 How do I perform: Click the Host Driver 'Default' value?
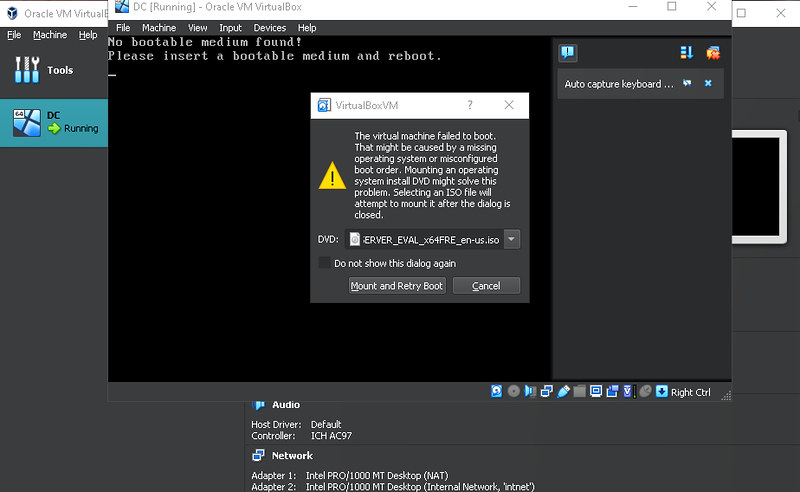click(x=326, y=424)
